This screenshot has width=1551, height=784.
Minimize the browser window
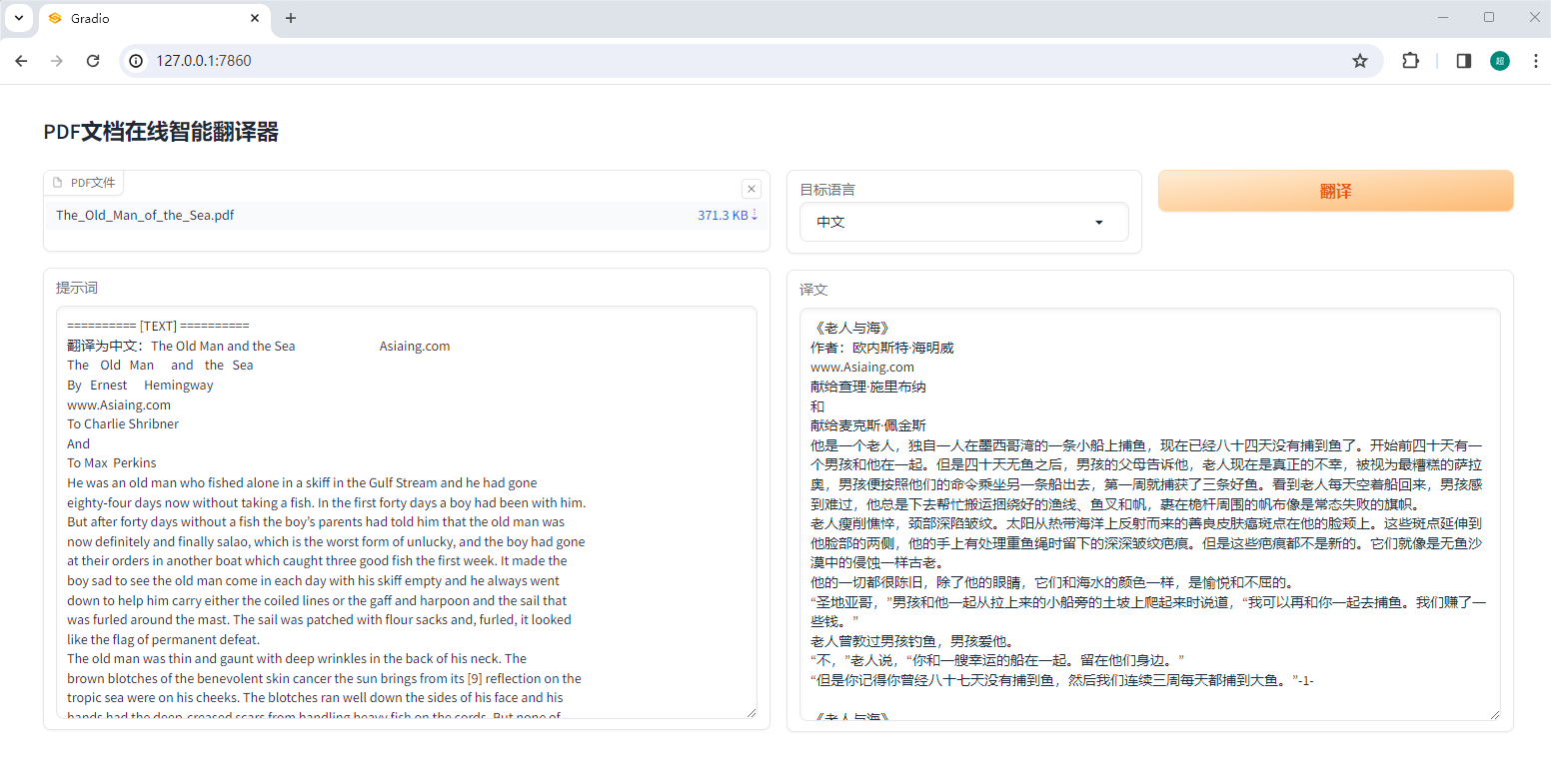[1443, 17]
